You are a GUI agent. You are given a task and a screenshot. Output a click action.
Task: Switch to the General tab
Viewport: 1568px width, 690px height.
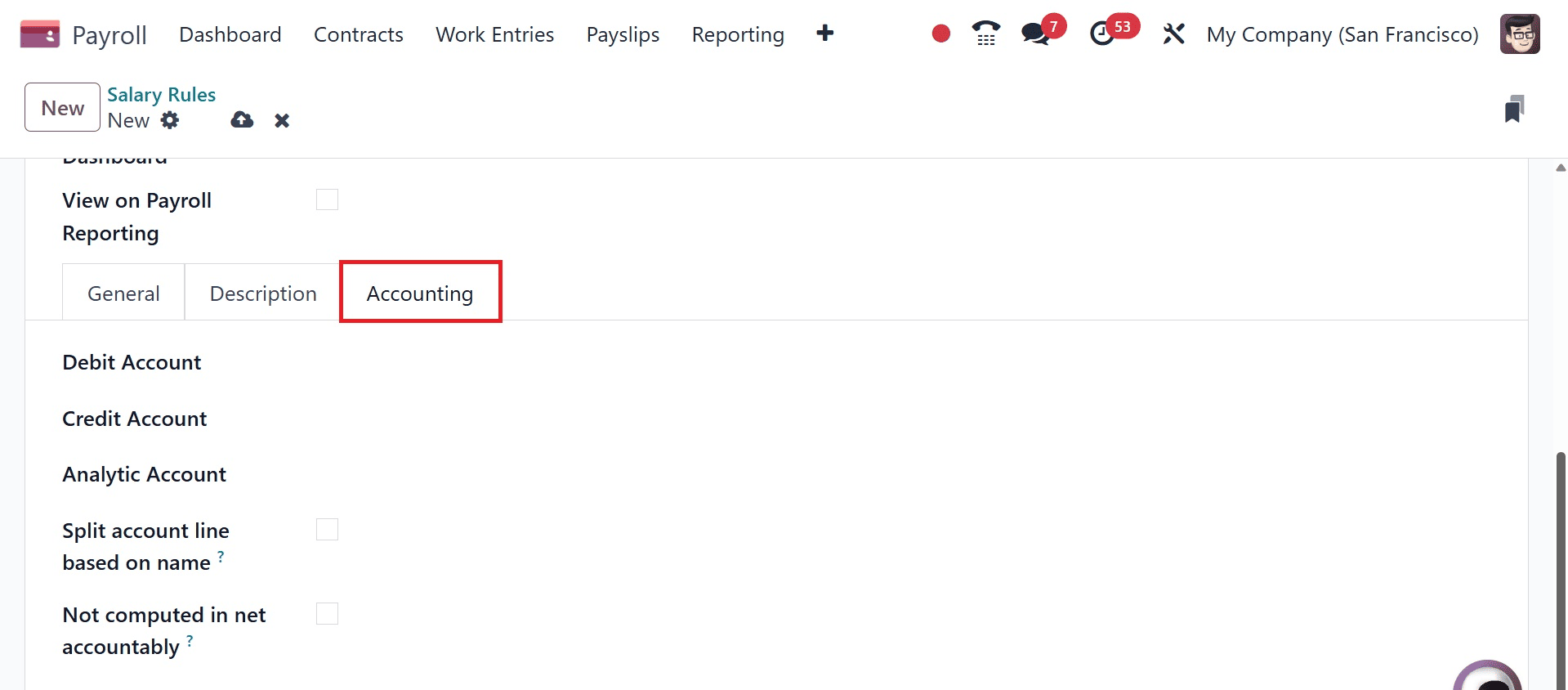point(123,293)
